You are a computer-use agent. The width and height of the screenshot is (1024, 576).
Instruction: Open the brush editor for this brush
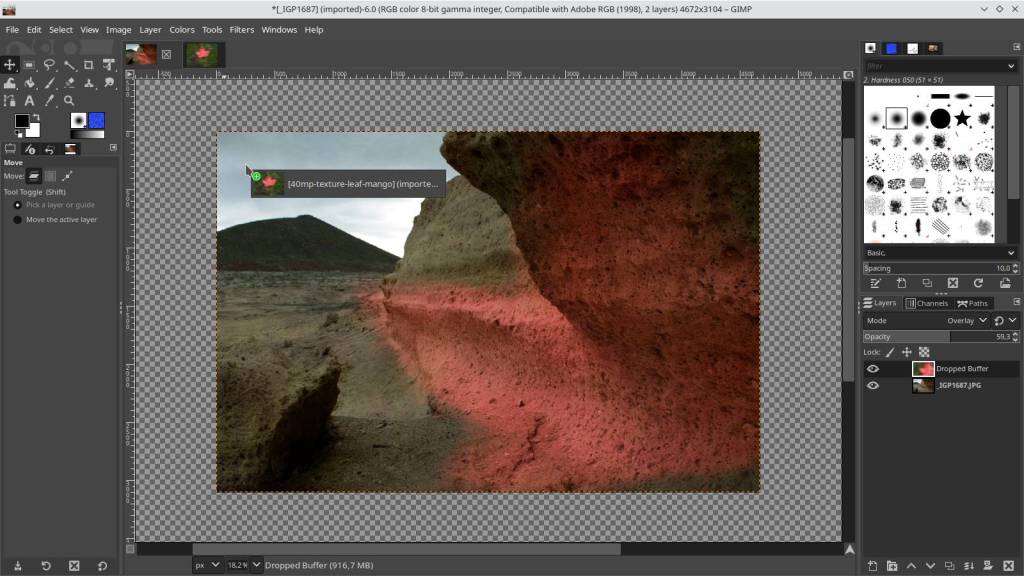tap(876, 283)
